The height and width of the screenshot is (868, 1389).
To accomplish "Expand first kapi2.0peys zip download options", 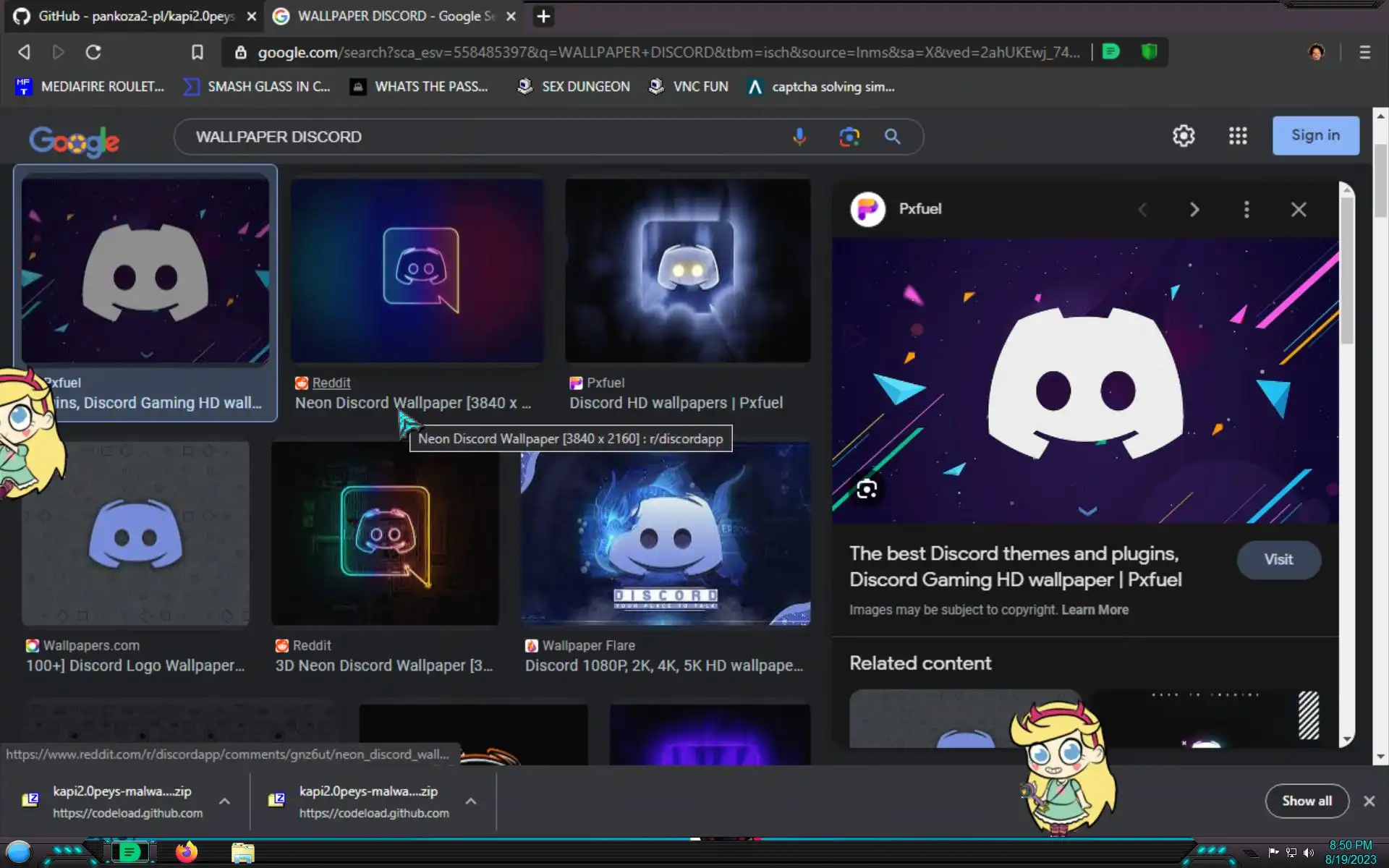I will [x=224, y=801].
